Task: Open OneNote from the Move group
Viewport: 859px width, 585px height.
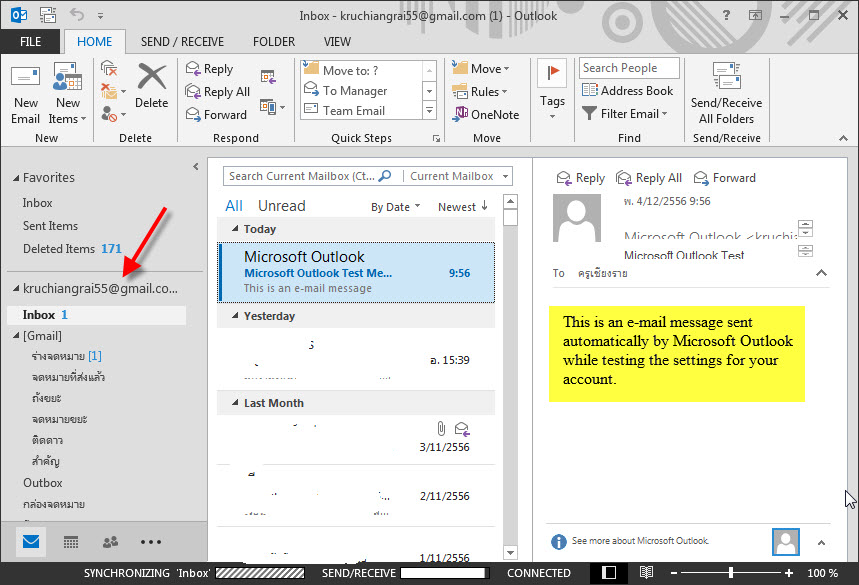Action: pos(485,114)
